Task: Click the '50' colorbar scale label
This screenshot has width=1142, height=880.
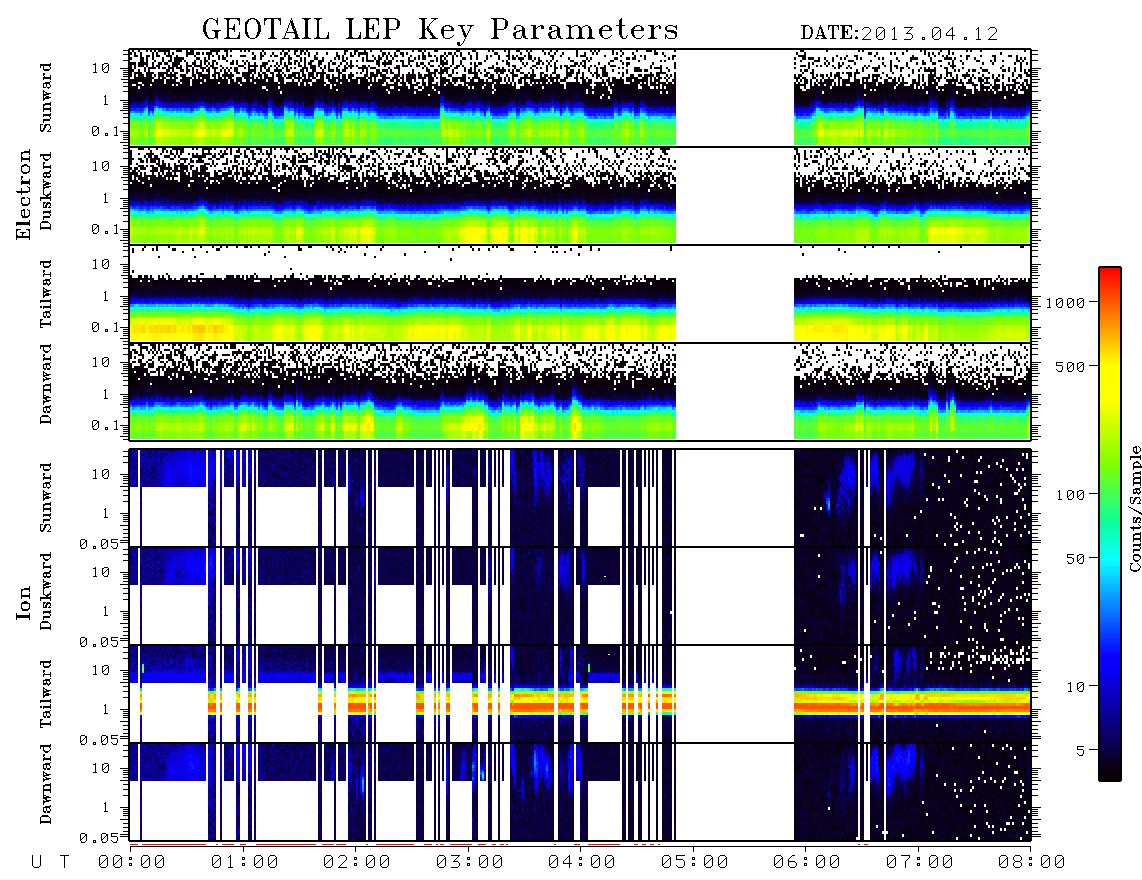Action: tap(1075, 559)
